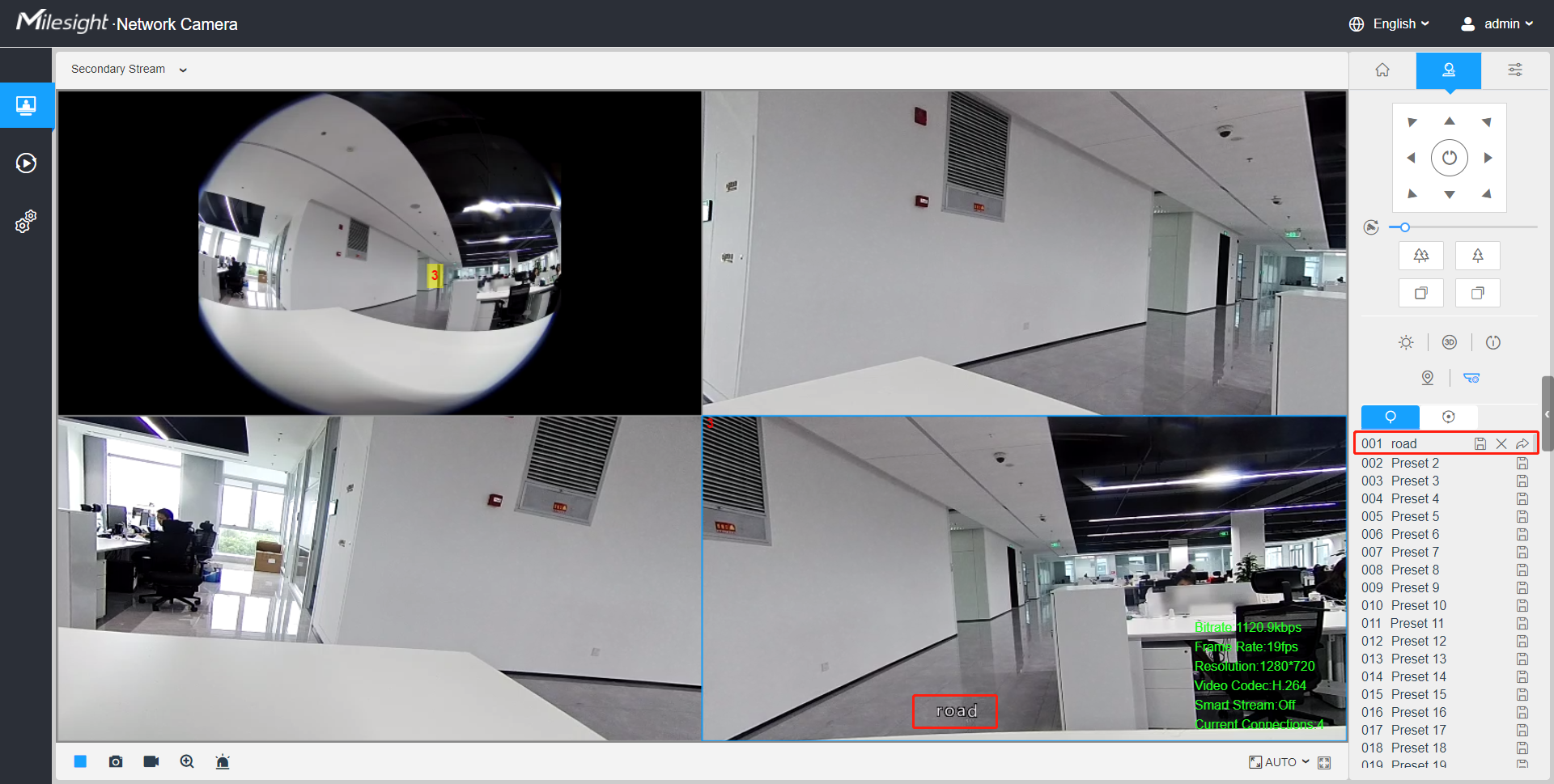Open the Playback sidebar icon
This screenshot has height=784, width=1554.
(26, 163)
